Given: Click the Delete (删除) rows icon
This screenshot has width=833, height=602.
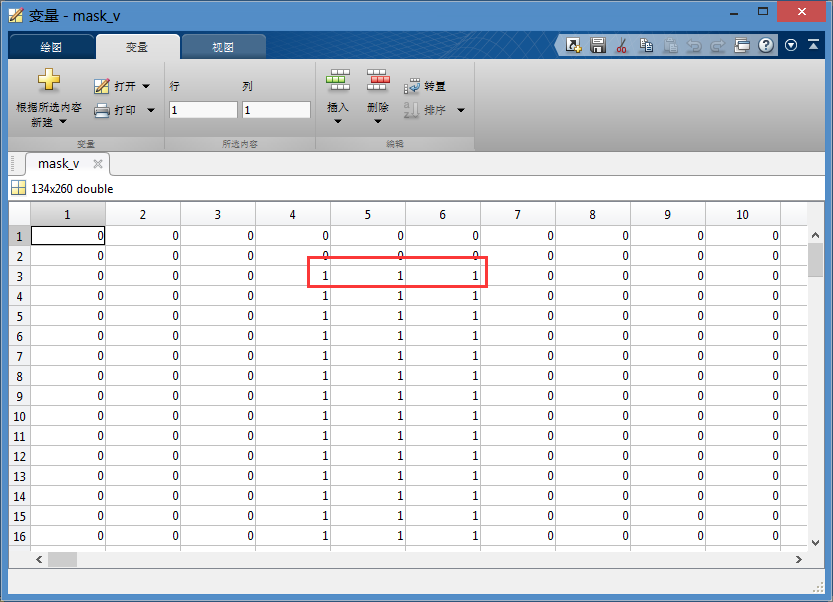Looking at the screenshot, I should coord(377,82).
